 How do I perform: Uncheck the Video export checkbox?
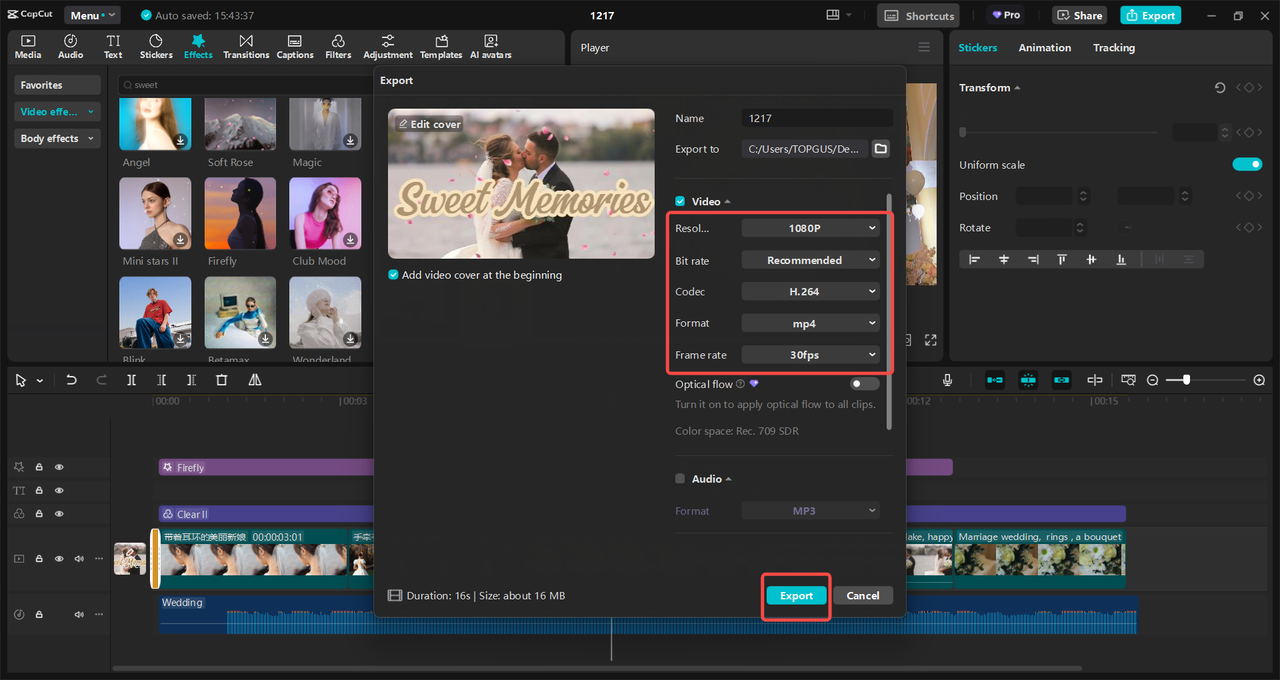click(x=680, y=201)
